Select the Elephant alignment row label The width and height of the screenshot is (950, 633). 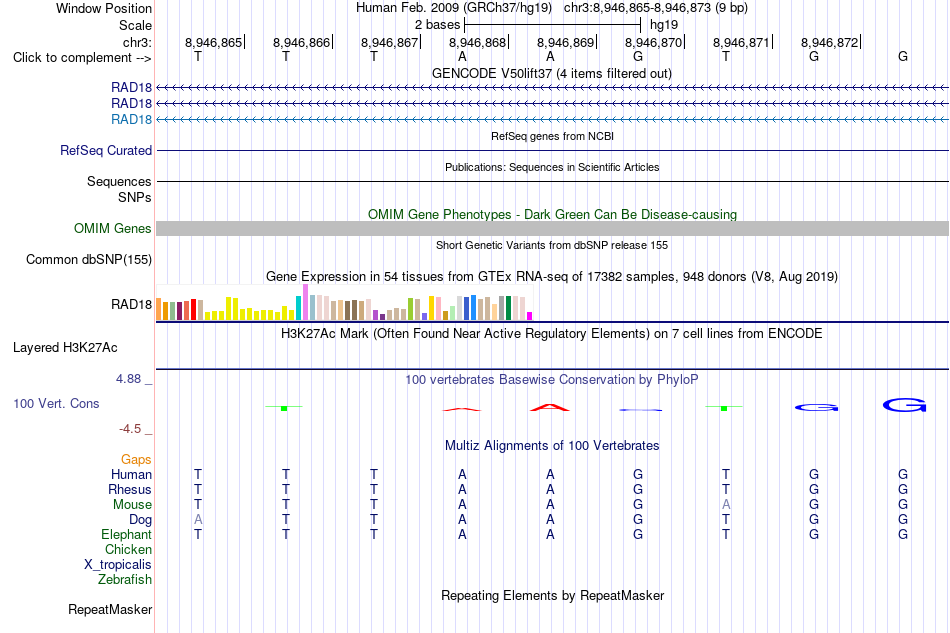pos(127,534)
